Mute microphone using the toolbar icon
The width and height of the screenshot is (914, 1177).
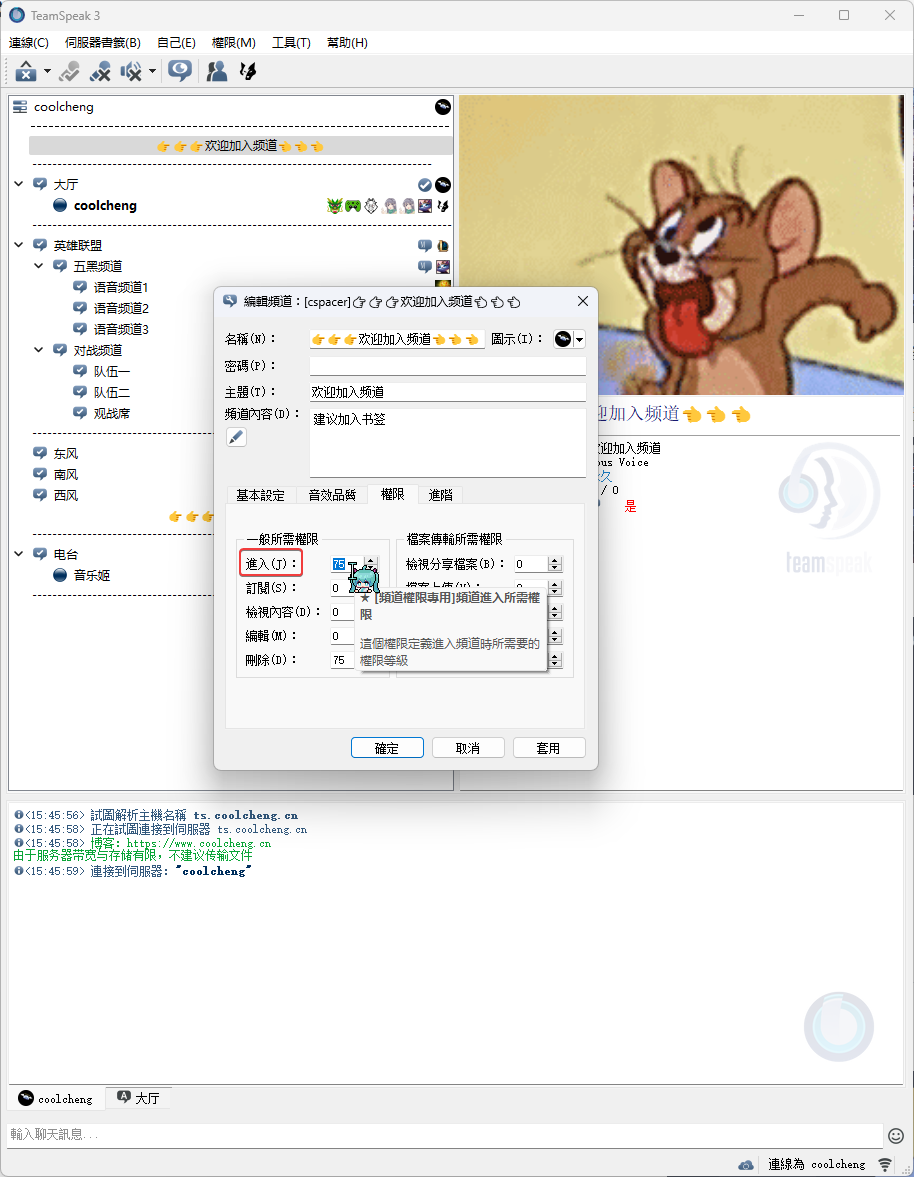click(100, 71)
